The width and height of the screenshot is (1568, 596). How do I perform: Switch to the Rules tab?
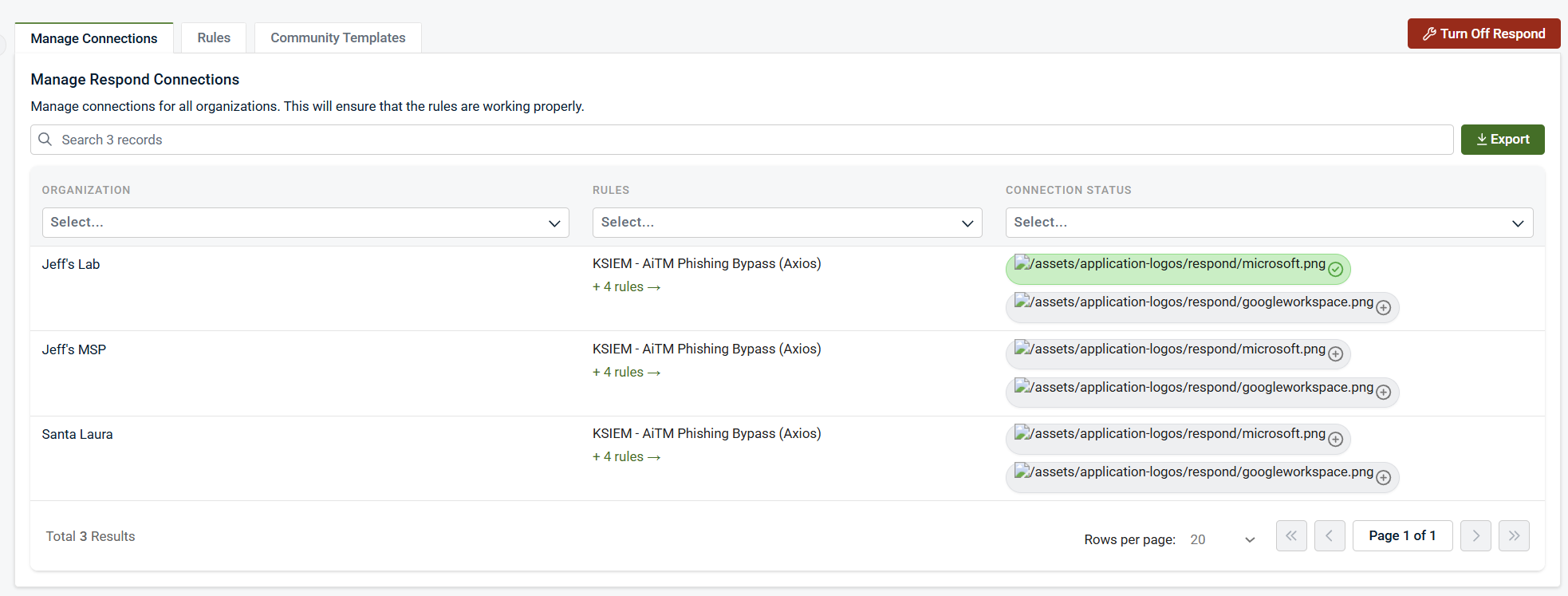pyautogui.click(x=214, y=38)
